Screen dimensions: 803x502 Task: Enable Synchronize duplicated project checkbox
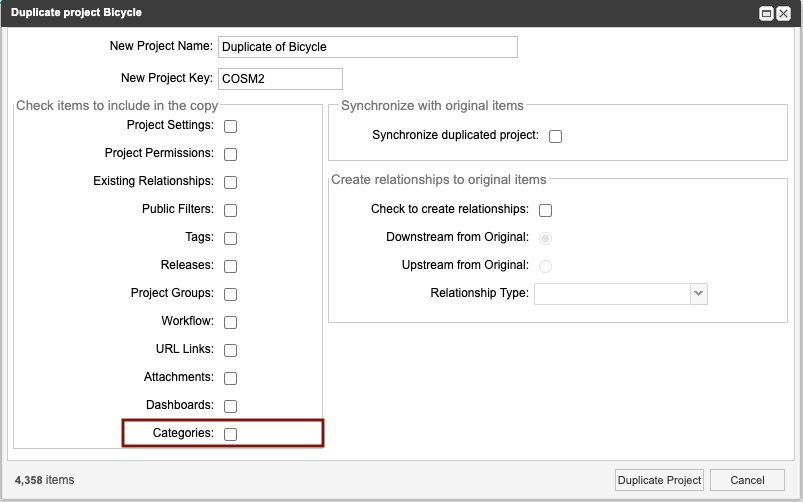tap(555, 136)
